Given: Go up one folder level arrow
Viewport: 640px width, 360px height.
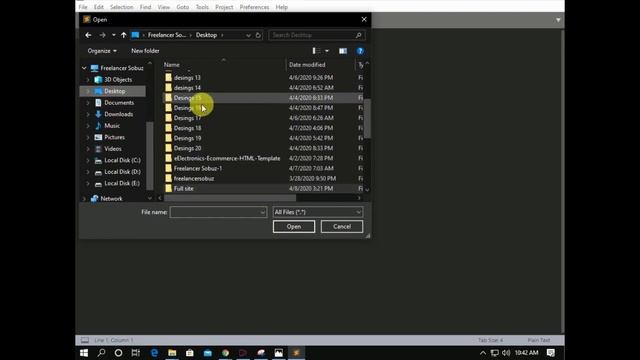Looking at the screenshot, I should click(123, 35).
